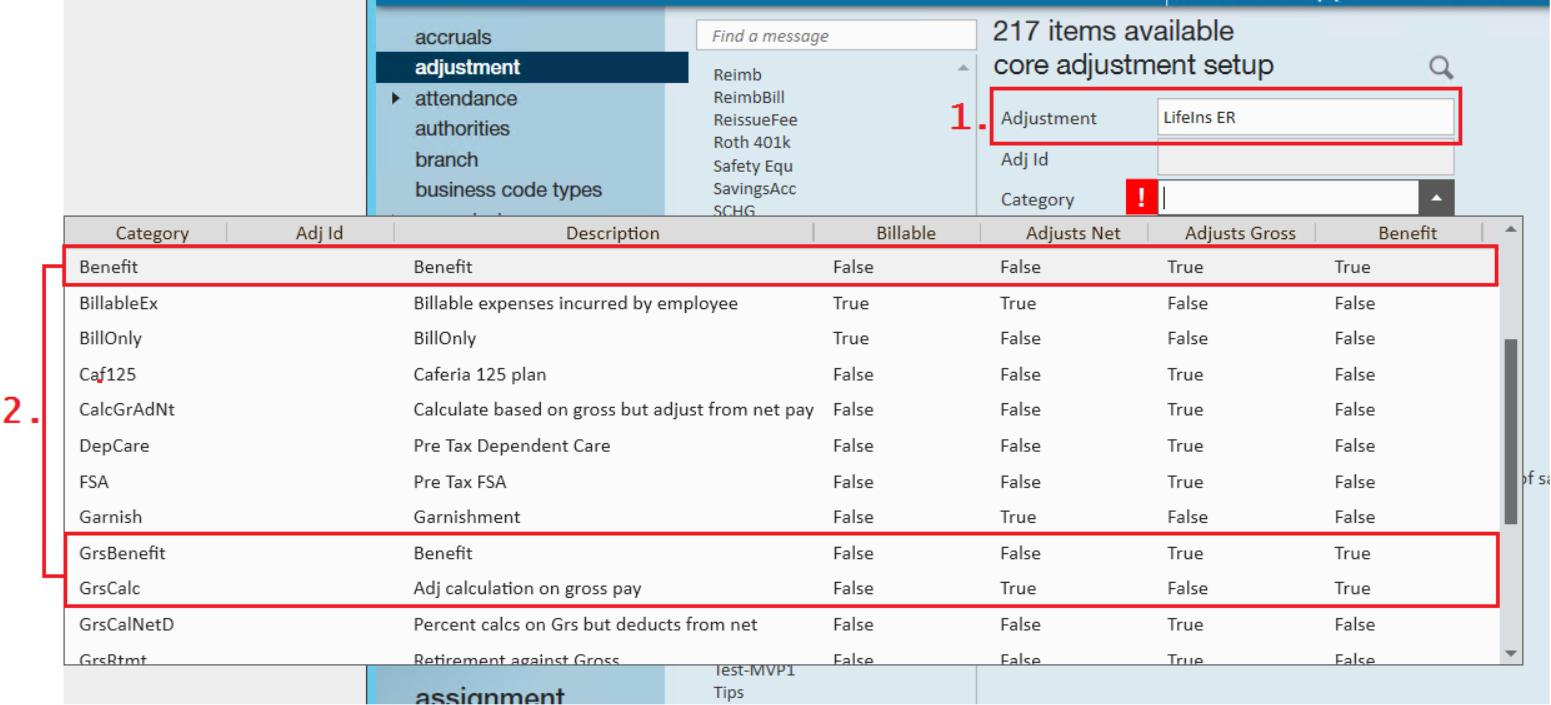This screenshot has height=705, width=1551.
Task: Click the magnifying glass search icon
Action: 1440,68
